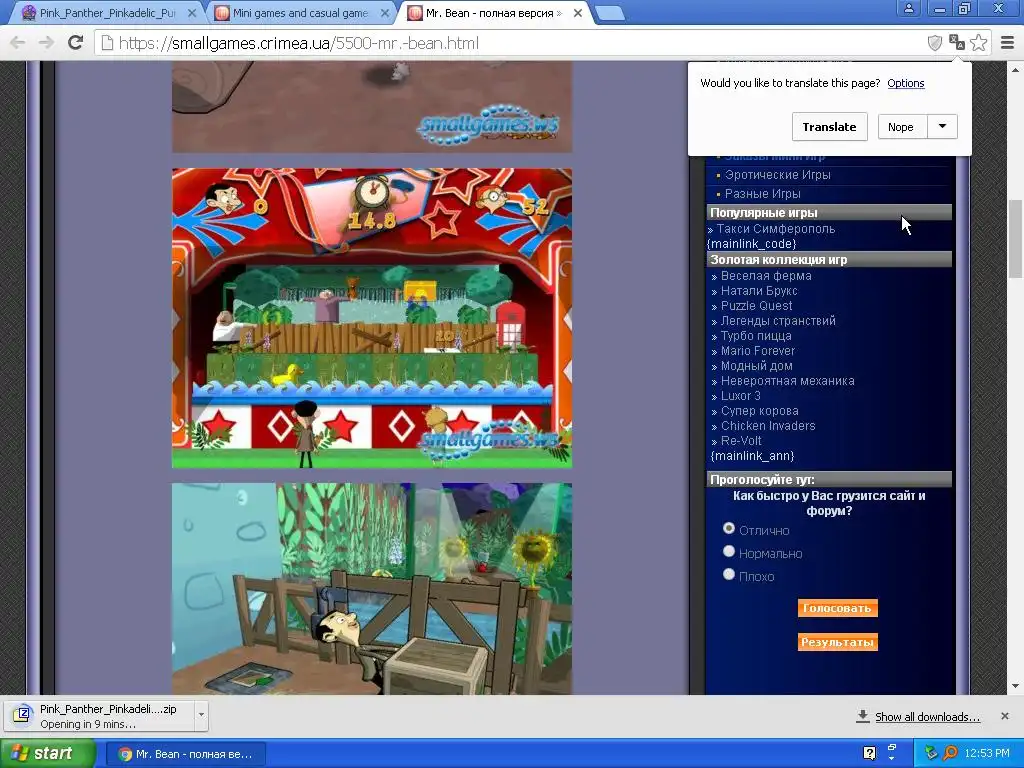Image resolution: width=1024 pixels, height=768 pixels.
Task: Close the Pink_Panther_Pinkadelic tab
Action: pos(192,13)
